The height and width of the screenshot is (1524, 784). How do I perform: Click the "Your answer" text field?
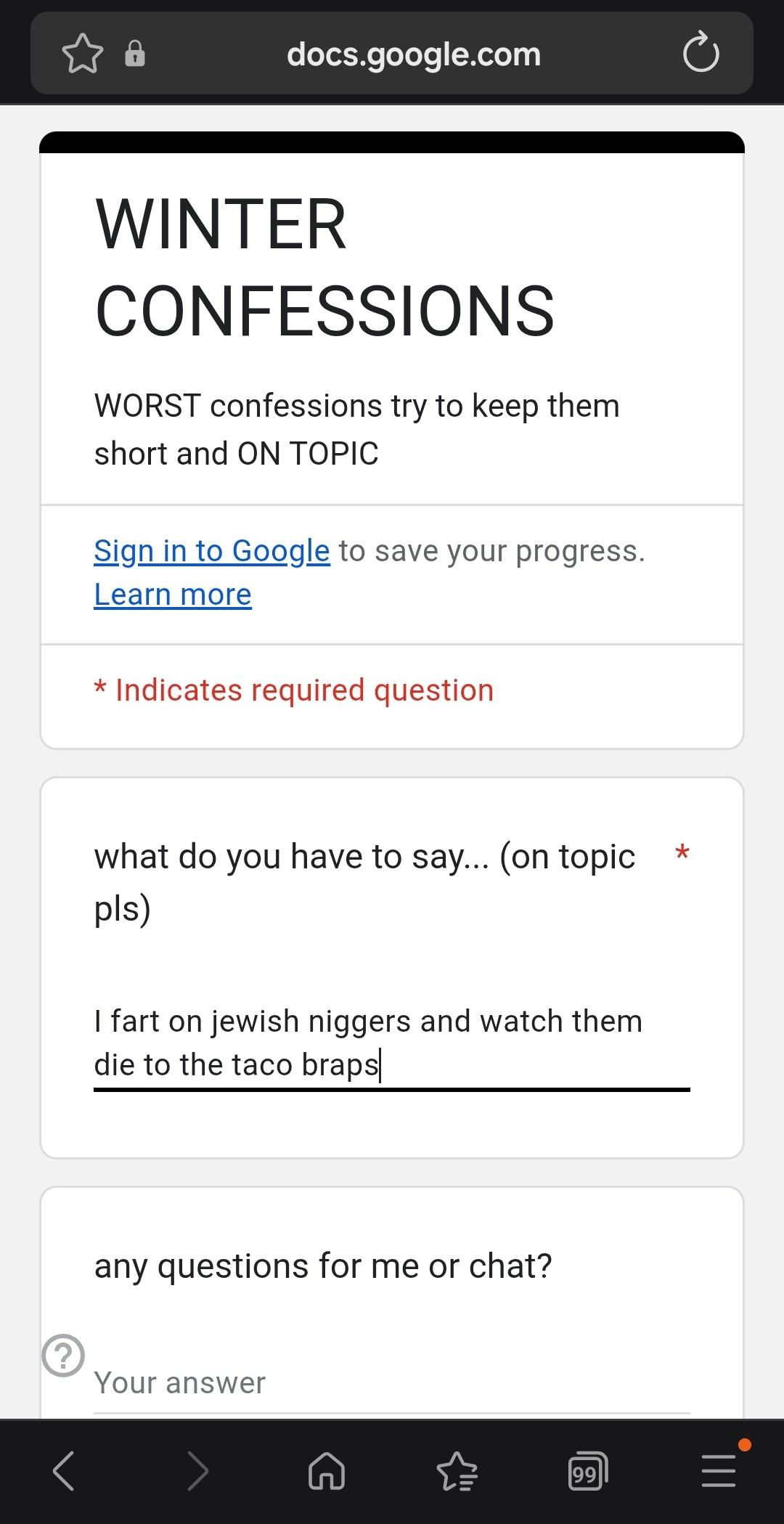(x=391, y=1383)
